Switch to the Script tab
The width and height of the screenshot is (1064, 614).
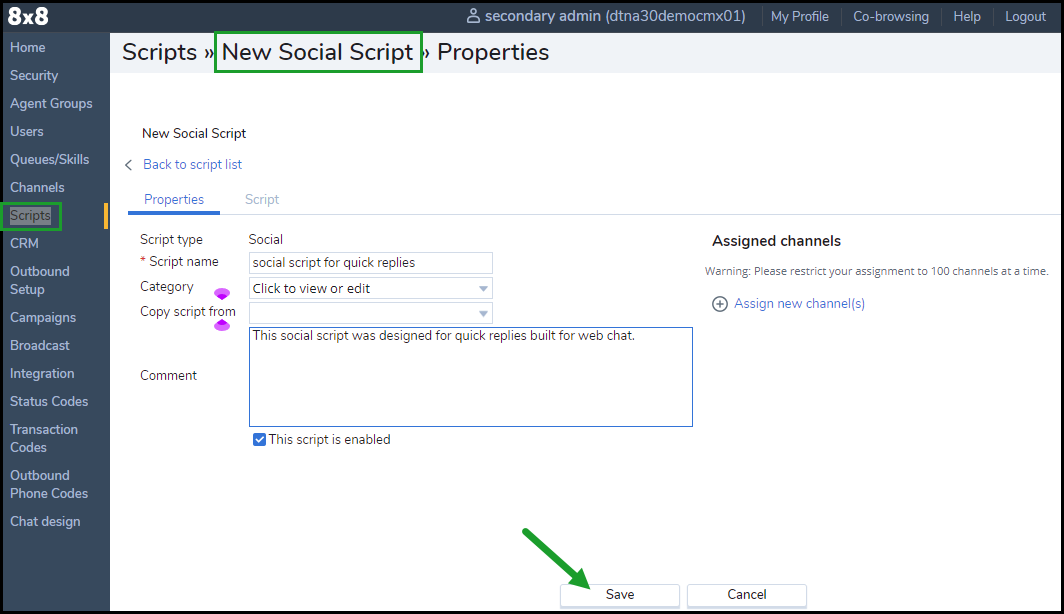point(262,199)
